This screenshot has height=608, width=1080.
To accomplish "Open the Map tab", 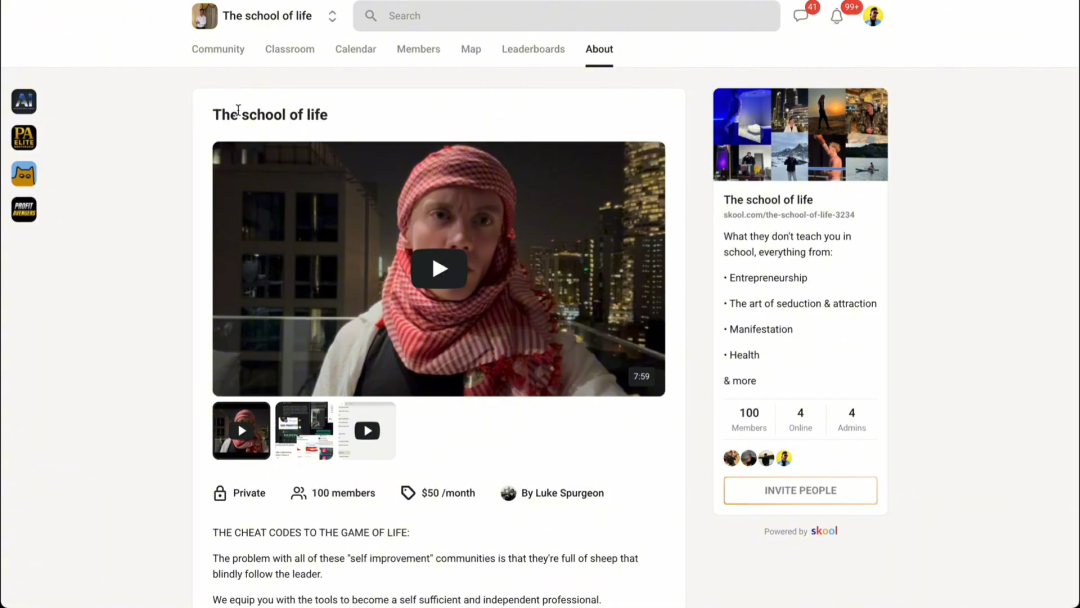I will click(x=471, y=49).
